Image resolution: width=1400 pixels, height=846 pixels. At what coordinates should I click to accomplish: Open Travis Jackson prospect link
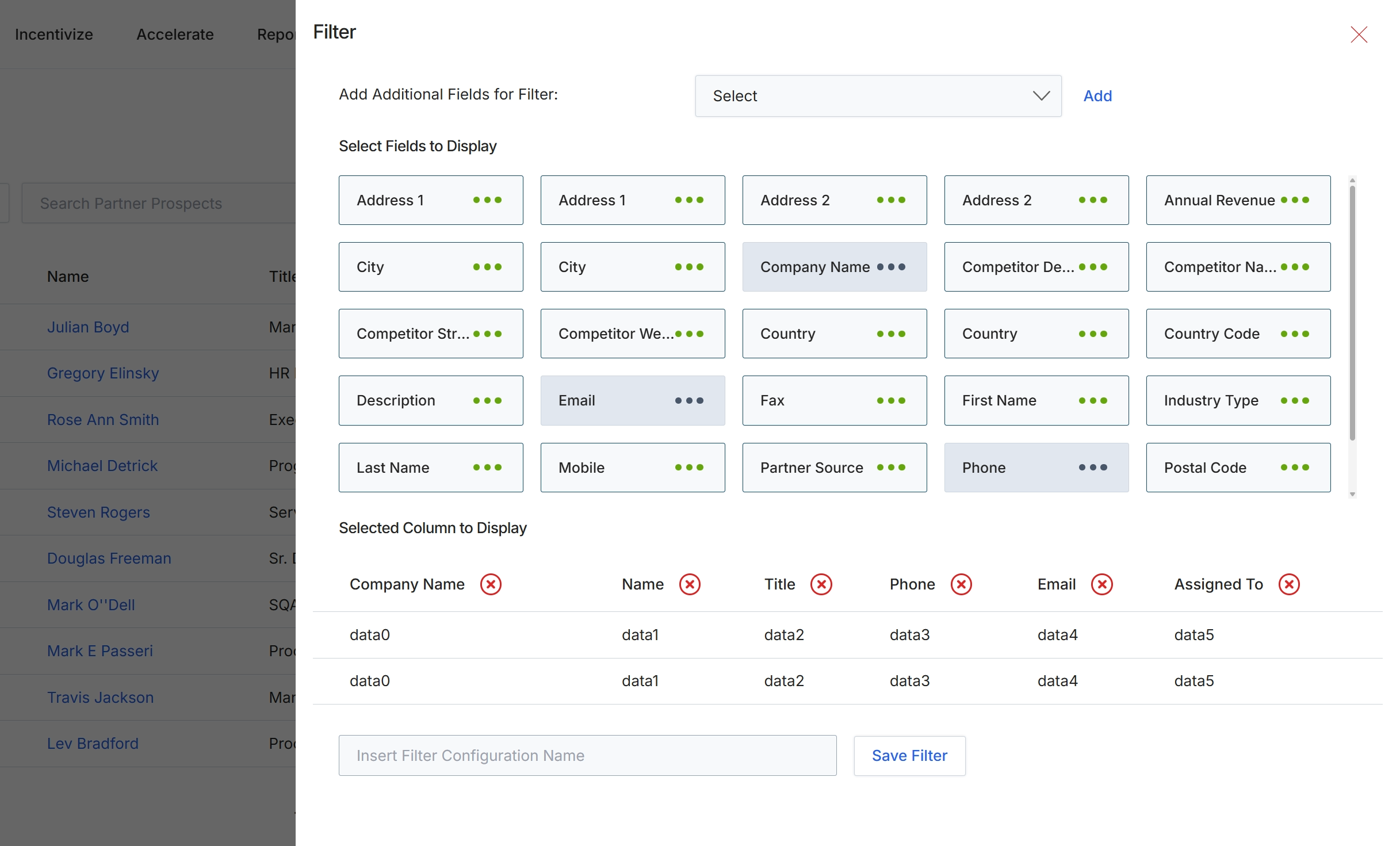[x=101, y=698]
